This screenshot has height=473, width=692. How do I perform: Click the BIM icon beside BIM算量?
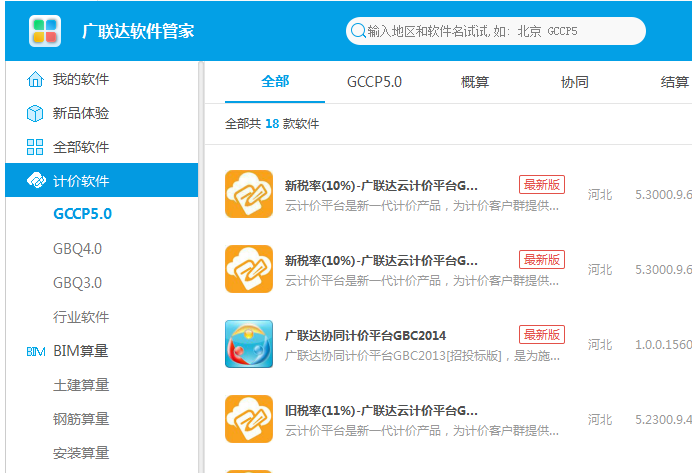pyautogui.click(x=36, y=352)
